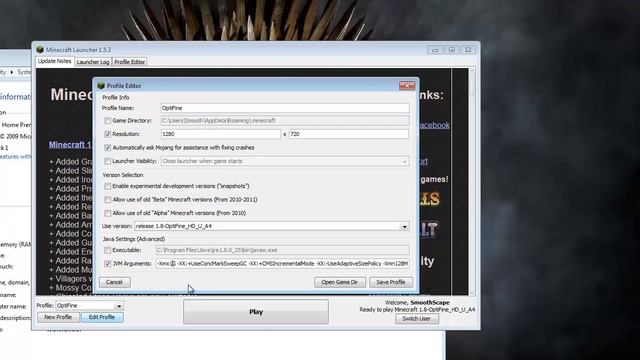640x360 pixels.
Task: Open the Use version dropdown
Action: point(404,226)
